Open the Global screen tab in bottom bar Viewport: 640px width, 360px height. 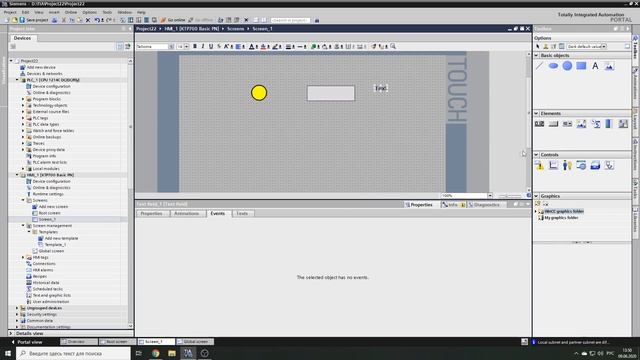(196, 342)
